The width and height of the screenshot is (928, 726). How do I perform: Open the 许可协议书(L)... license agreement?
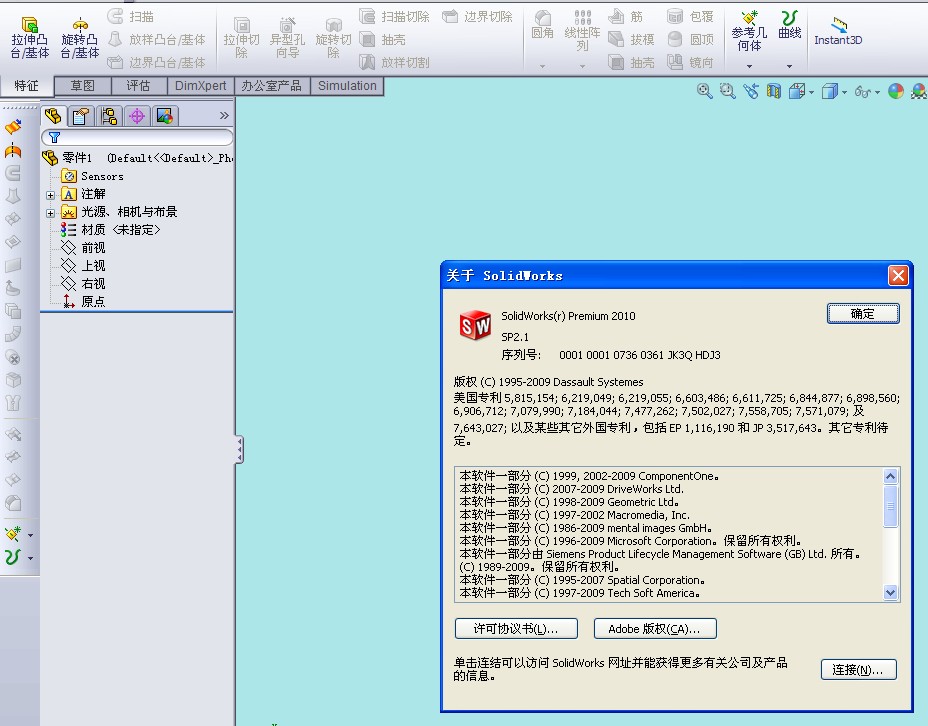tap(516, 628)
